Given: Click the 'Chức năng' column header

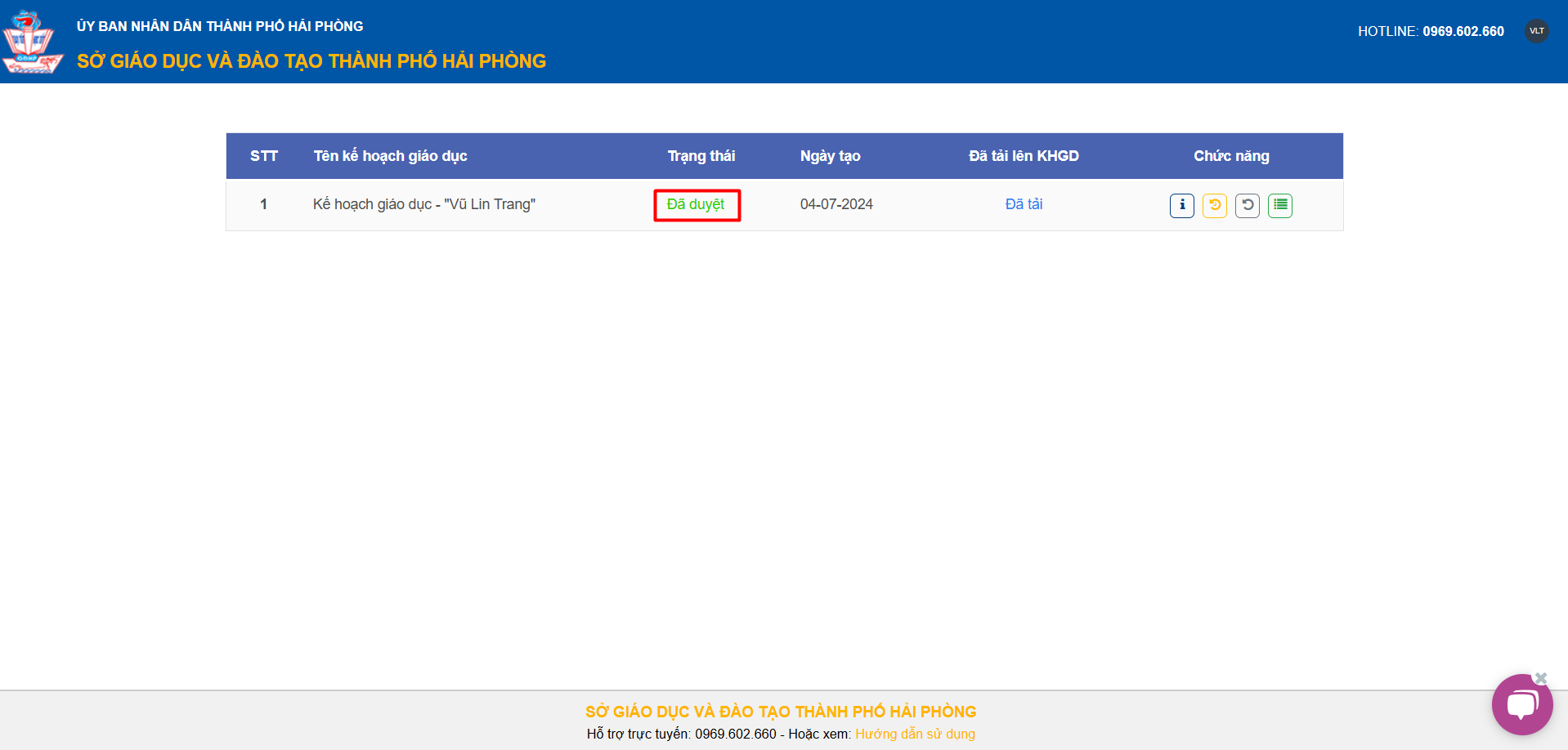Looking at the screenshot, I should [1231, 156].
